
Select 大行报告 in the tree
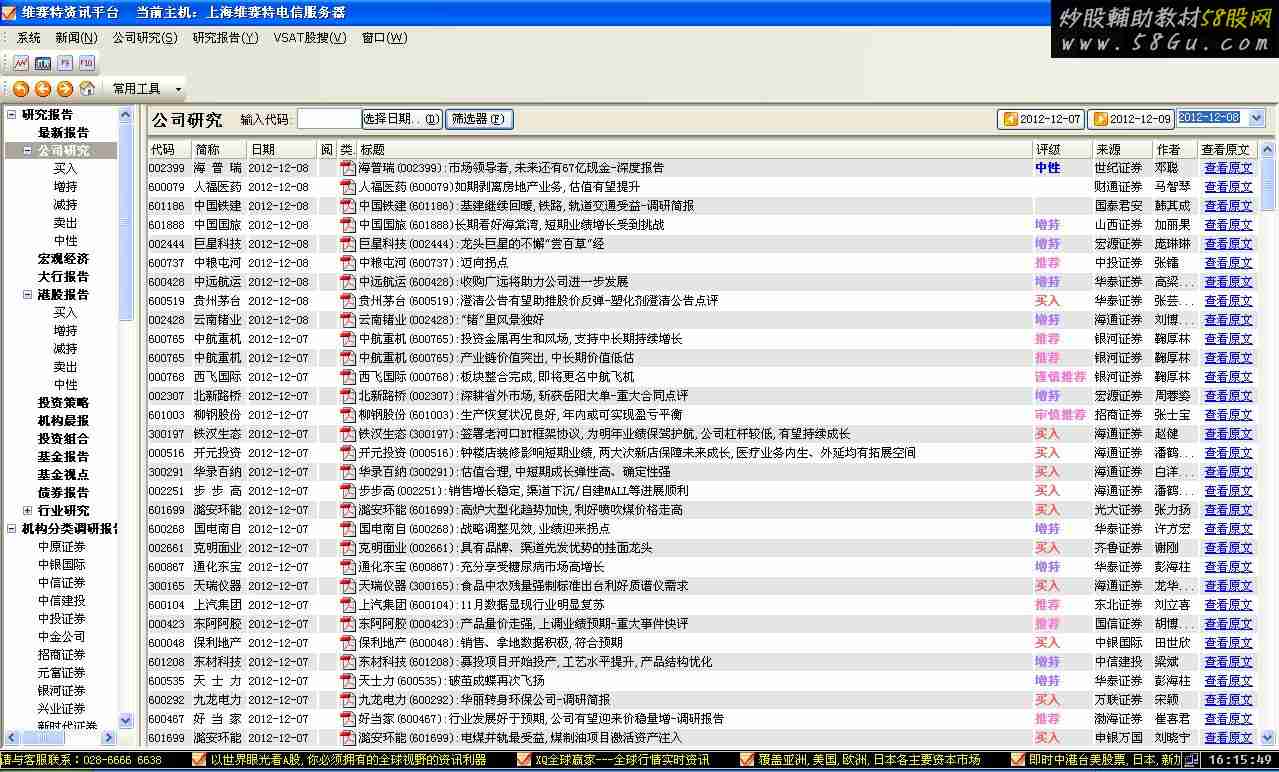[x=63, y=277]
